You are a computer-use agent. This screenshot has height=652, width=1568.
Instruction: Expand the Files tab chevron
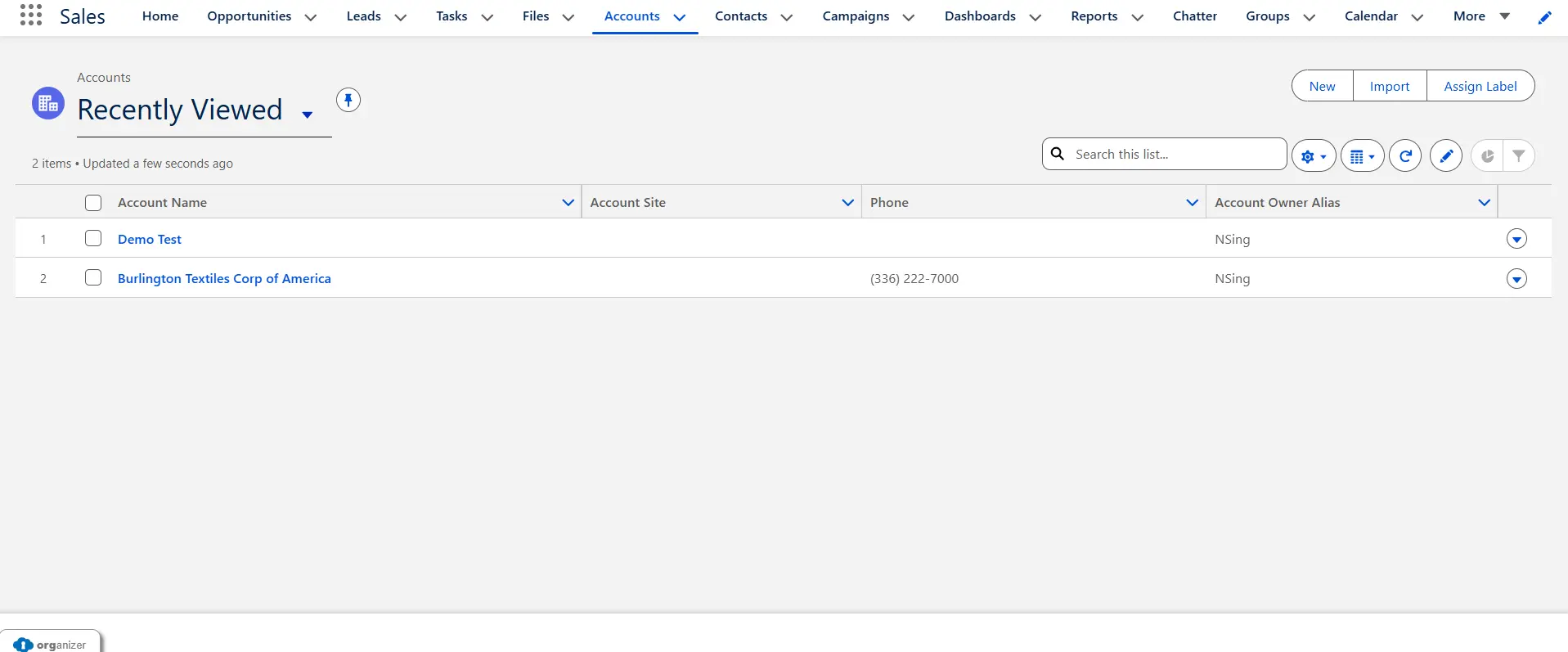568,17
